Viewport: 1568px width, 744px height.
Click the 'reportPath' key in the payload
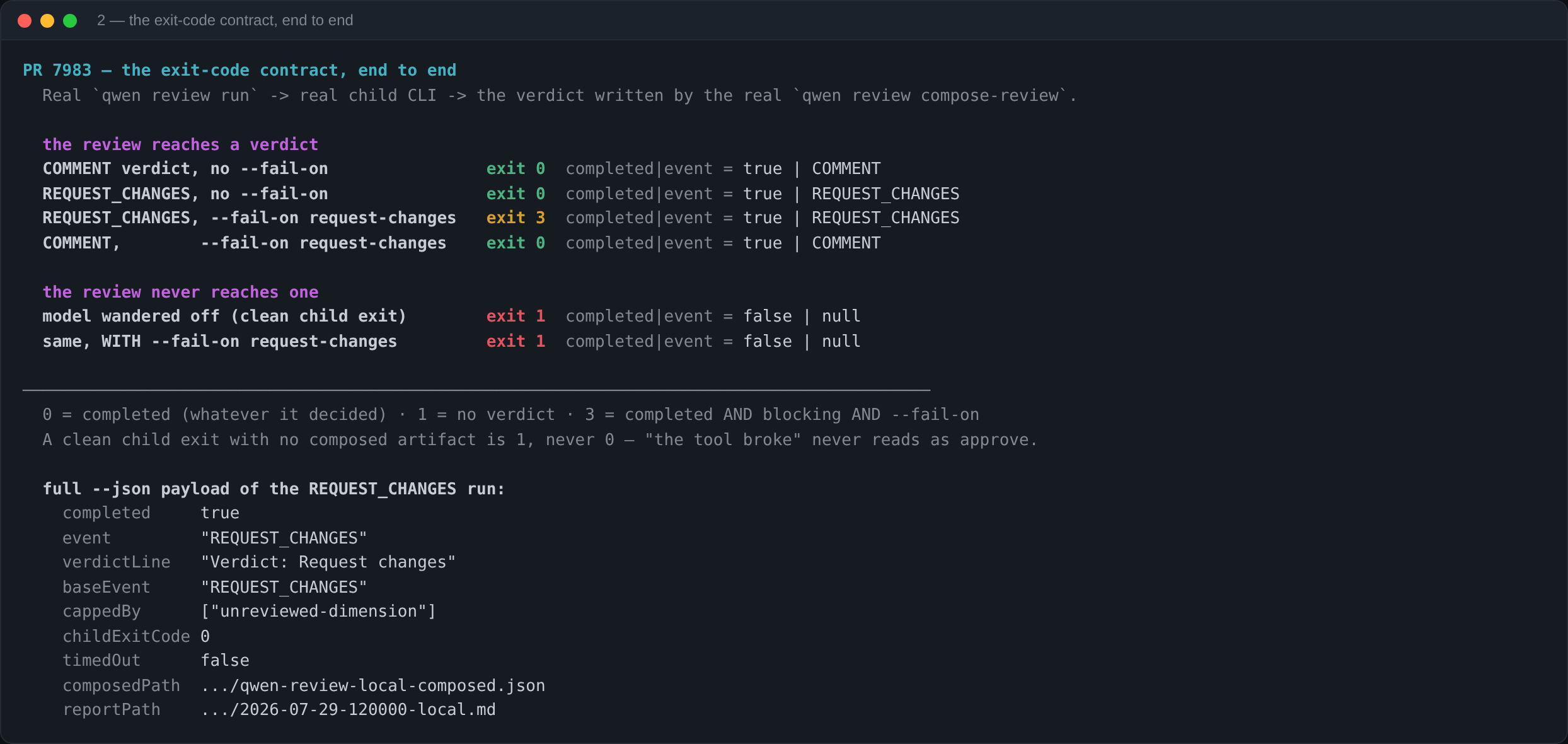[112, 709]
